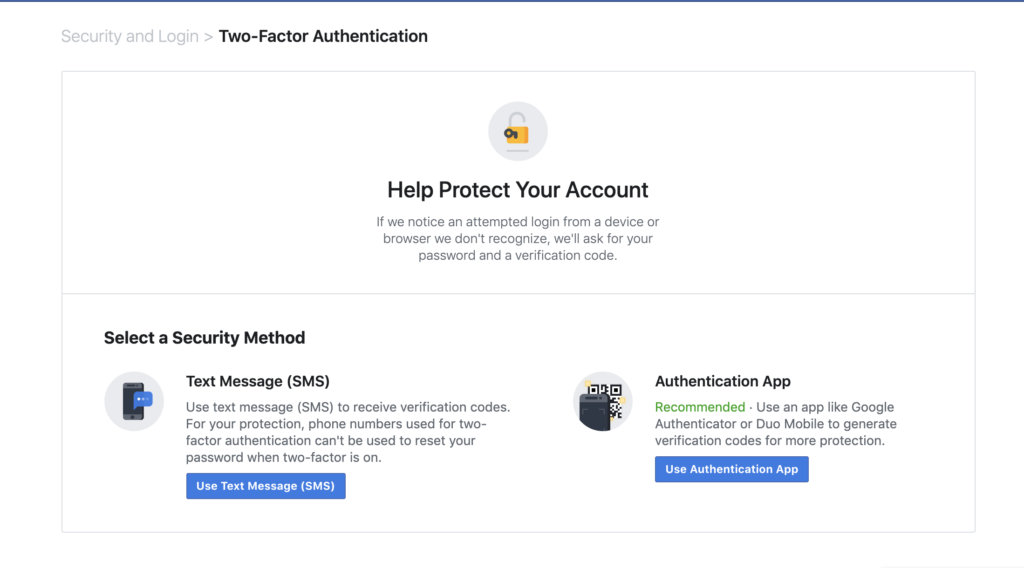Click the padlock and key icon
1024x568 pixels.
pos(517,131)
